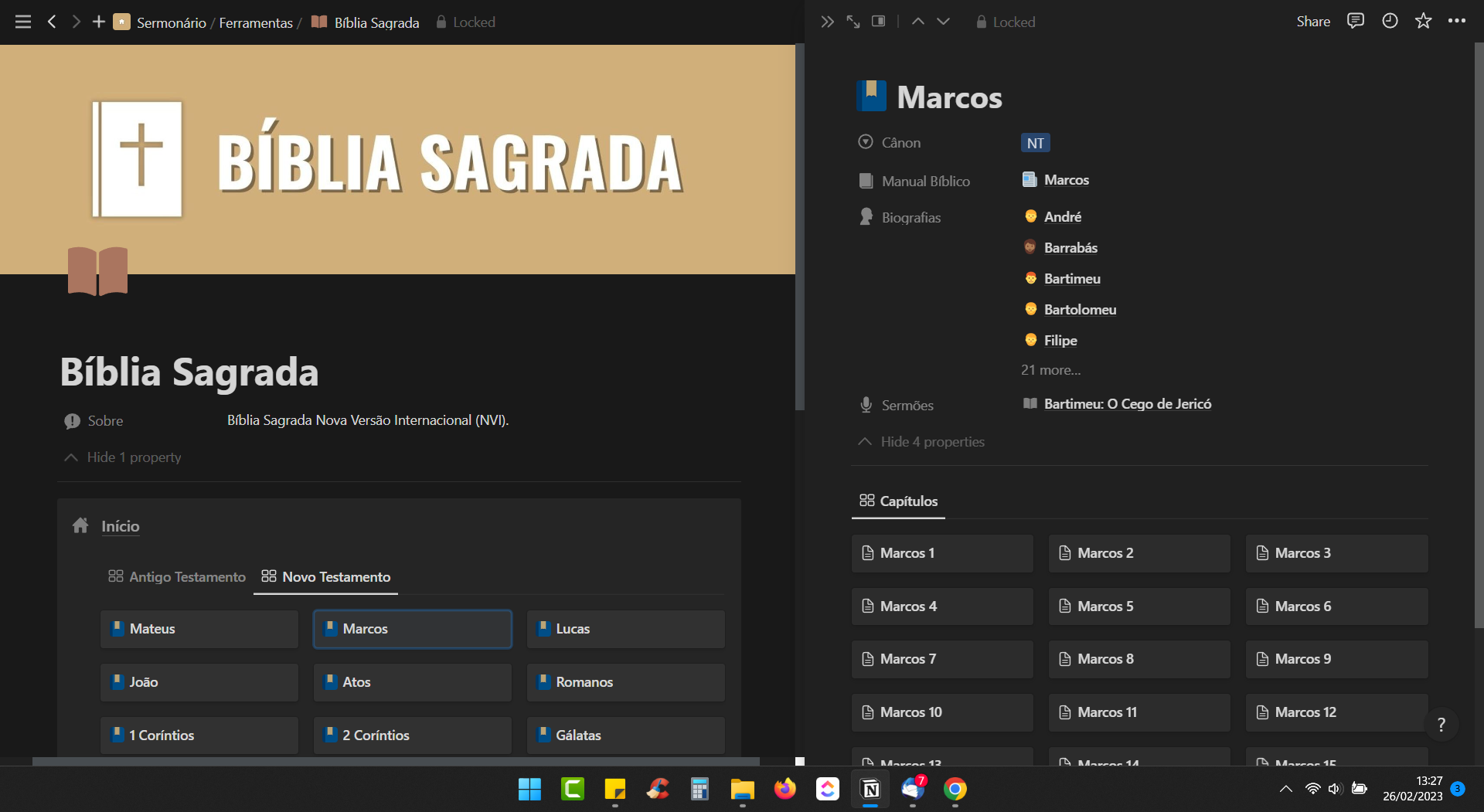Screen dimensions: 1484x812
Task: Open the Filipe biography
Action: 1060,341
